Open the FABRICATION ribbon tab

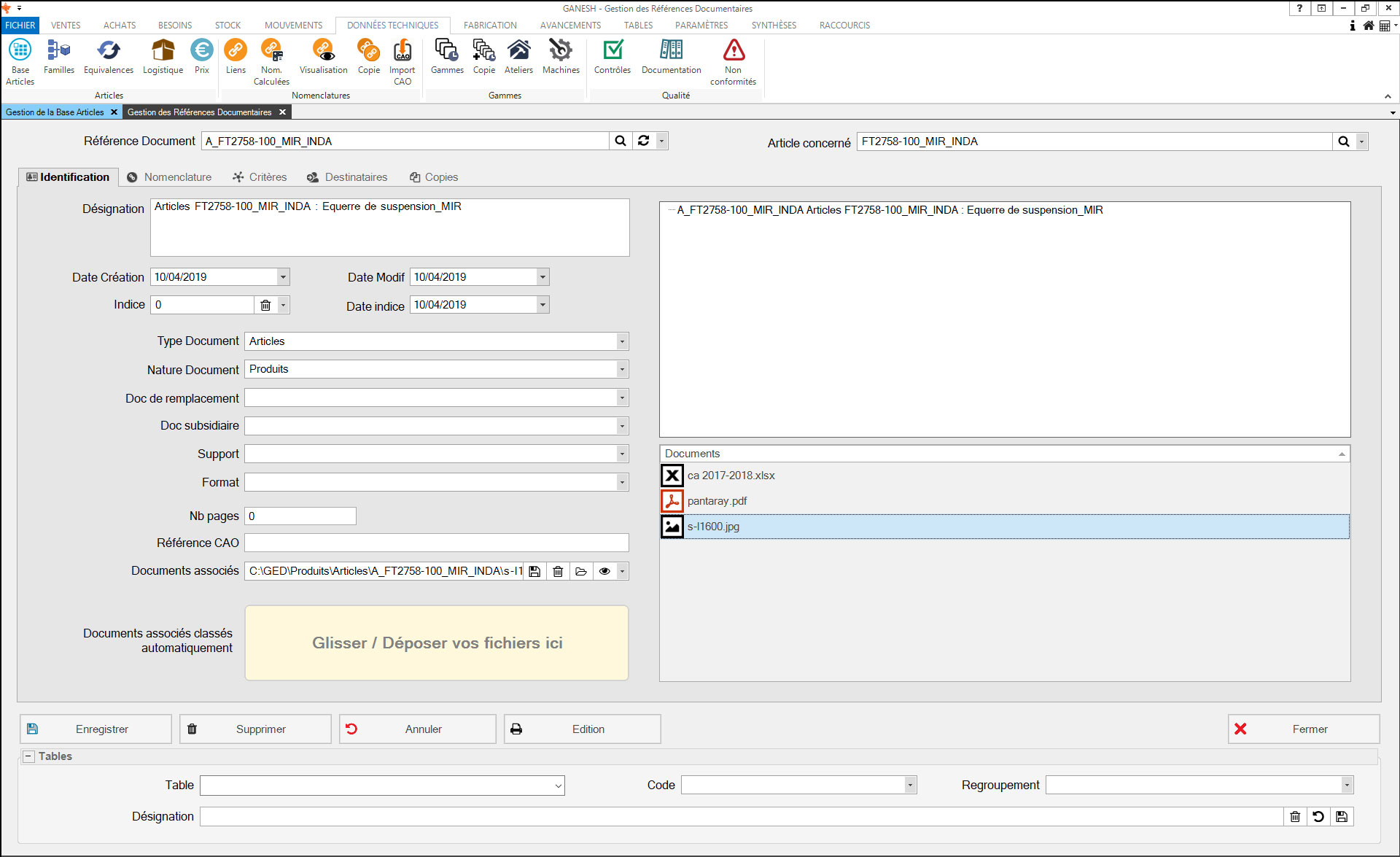click(490, 25)
